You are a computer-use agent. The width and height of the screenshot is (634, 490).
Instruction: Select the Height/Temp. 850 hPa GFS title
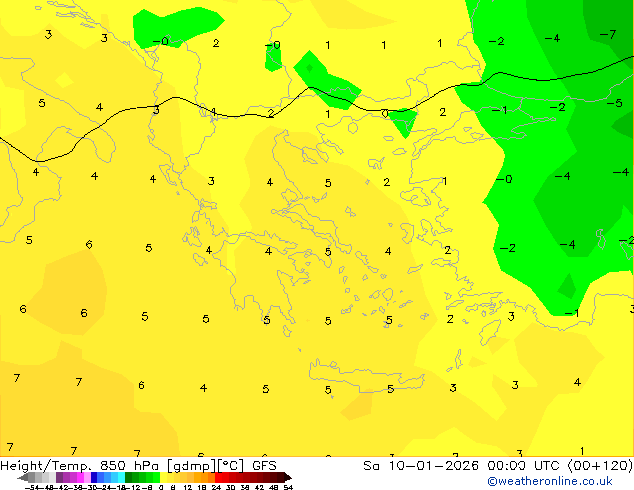point(138,466)
